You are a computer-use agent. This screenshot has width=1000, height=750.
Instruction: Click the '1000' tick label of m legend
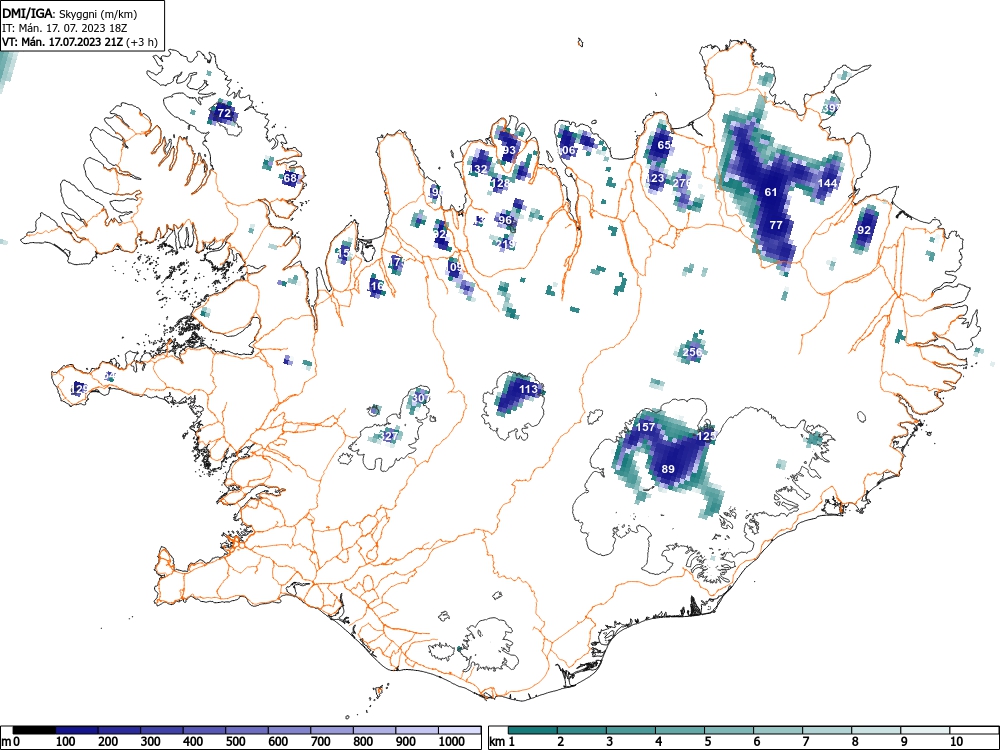tap(452, 742)
